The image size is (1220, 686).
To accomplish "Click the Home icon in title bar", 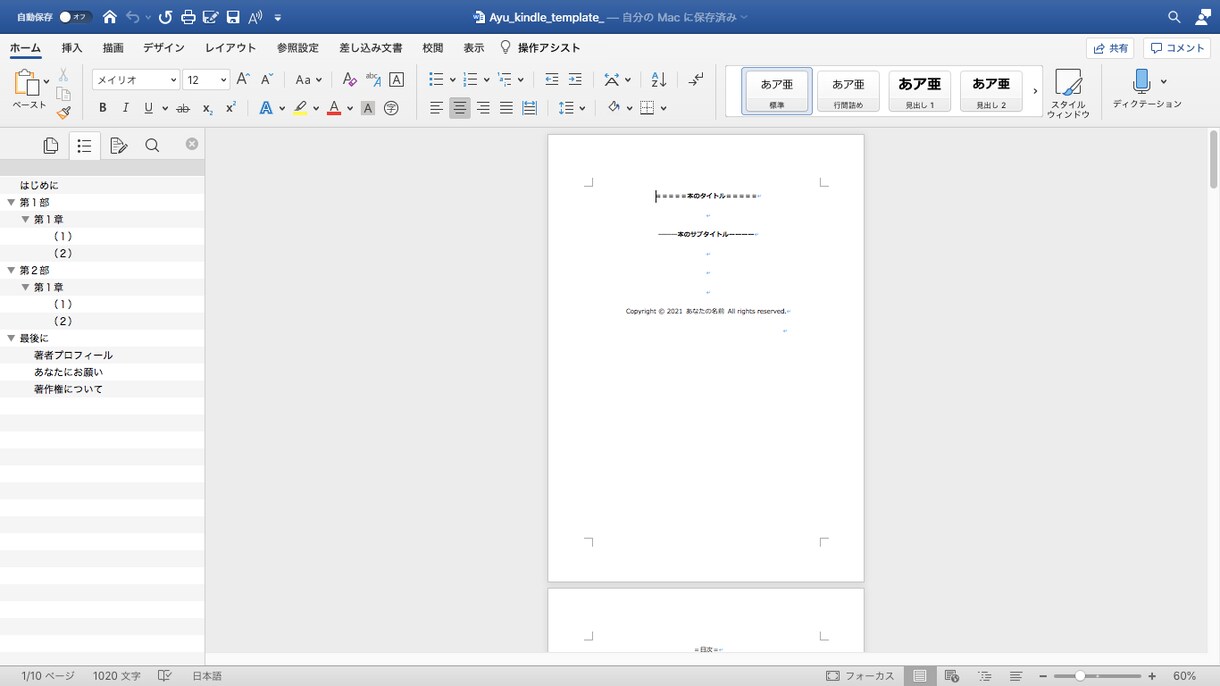I will [110, 17].
